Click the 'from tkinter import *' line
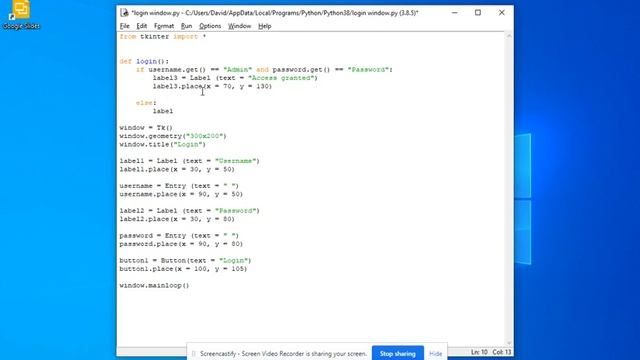Image resolution: width=640 pixels, height=360 pixels. pyautogui.click(x=163, y=37)
